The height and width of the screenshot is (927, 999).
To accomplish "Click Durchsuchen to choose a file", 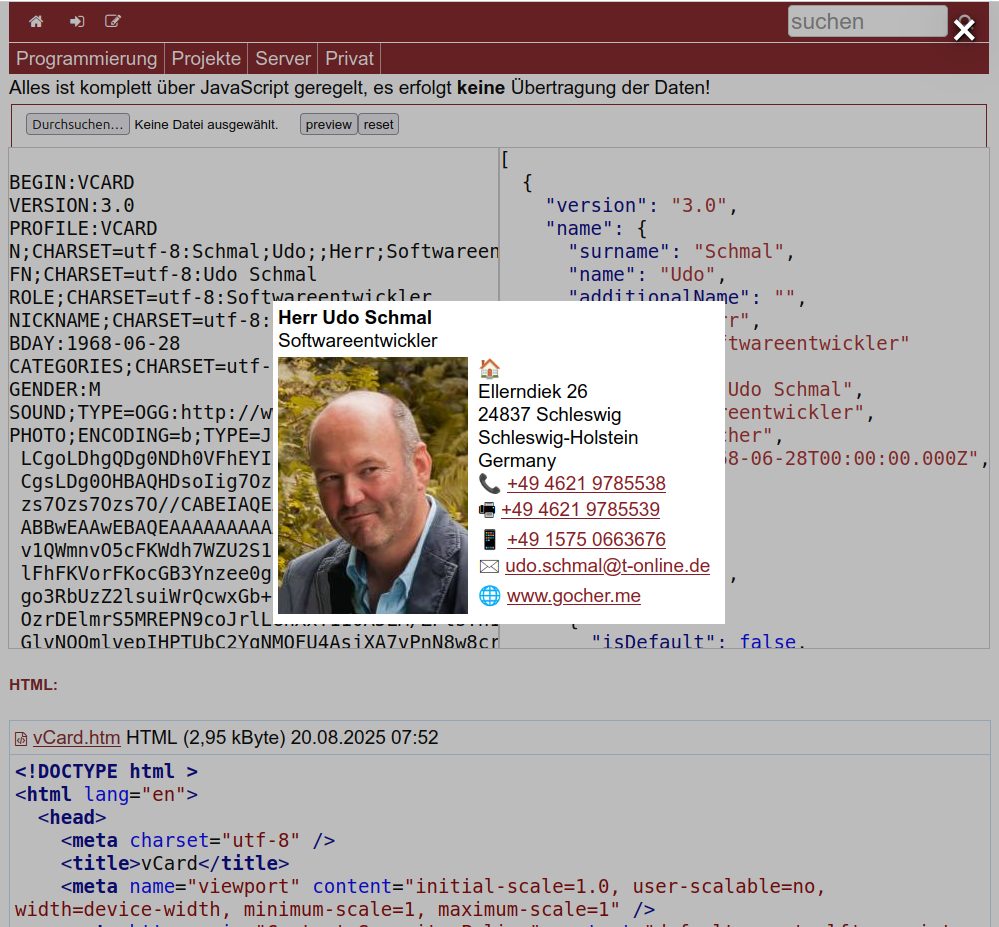I will [78, 125].
